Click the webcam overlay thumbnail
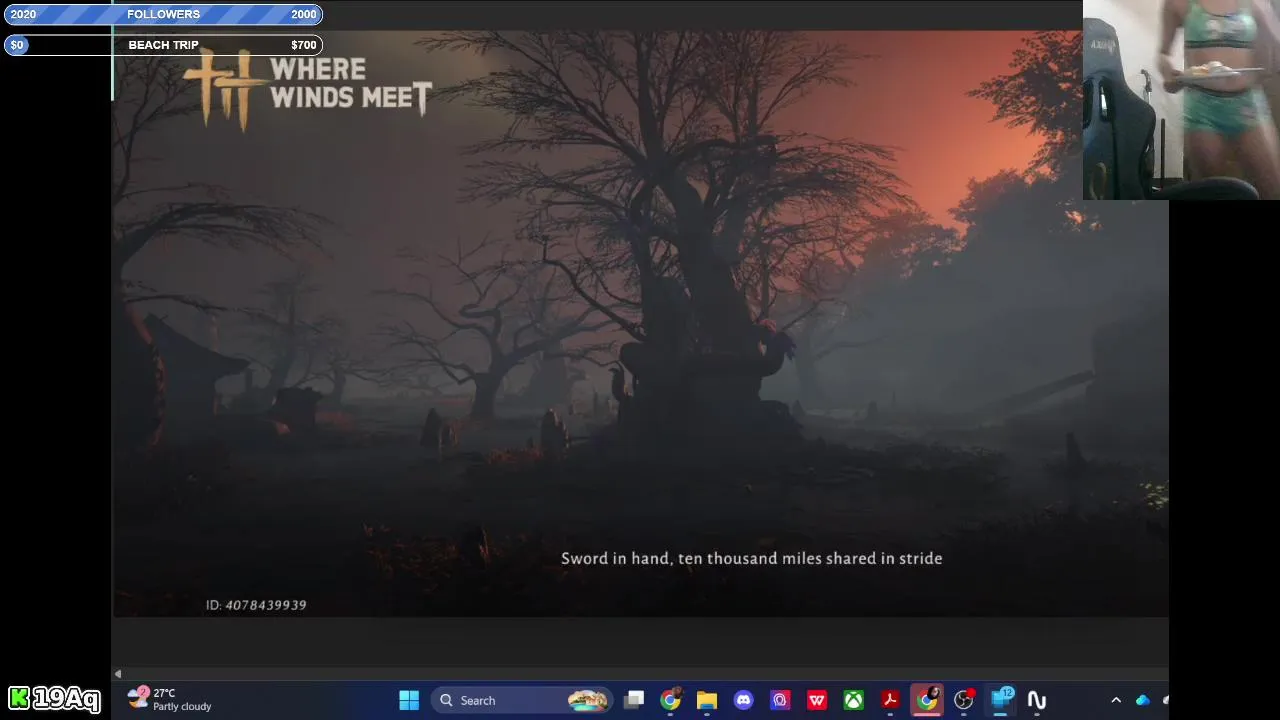1280x720 pixels. pyautogui.click(x=1181, y=100)
